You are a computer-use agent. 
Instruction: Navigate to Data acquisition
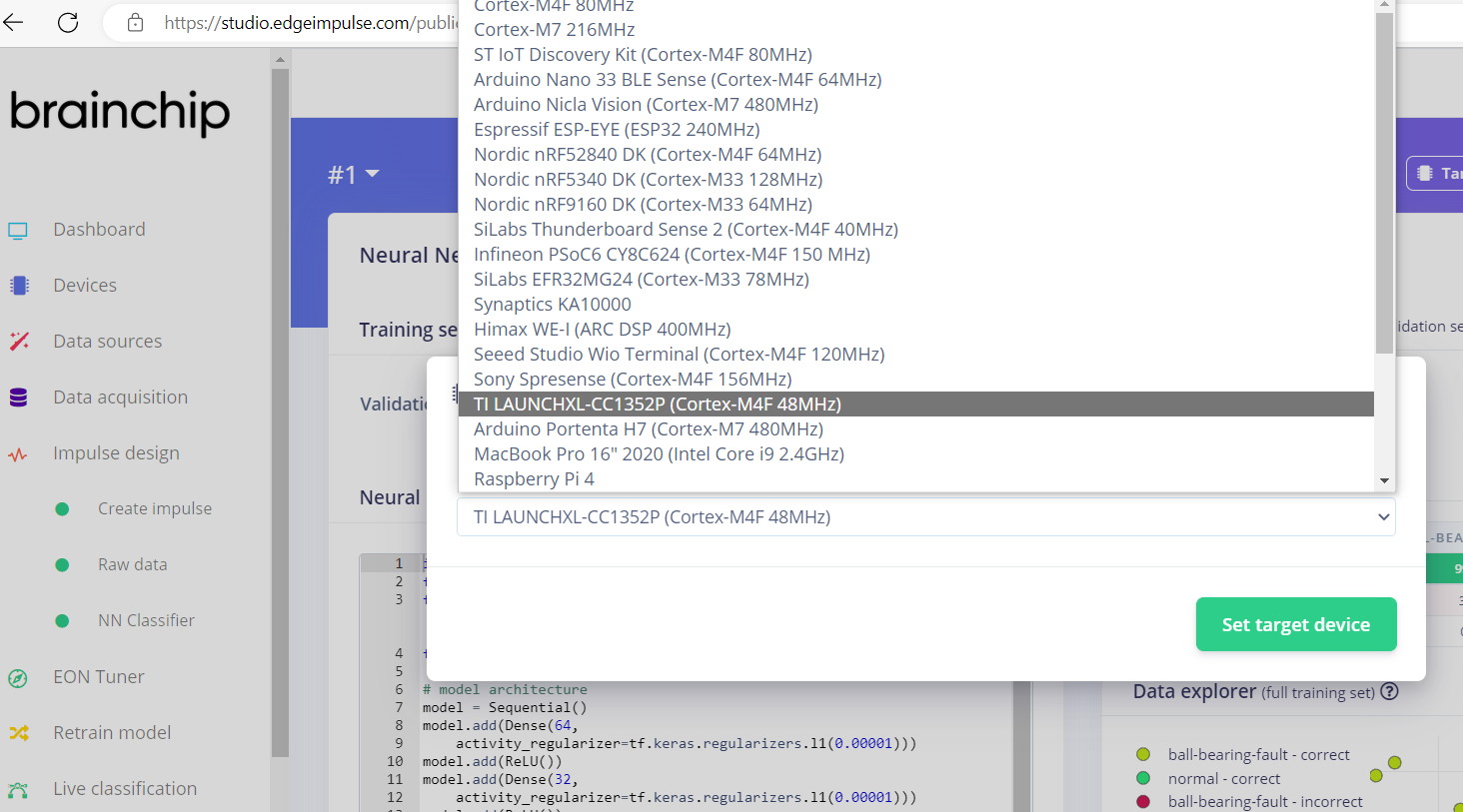click(120, 398)
